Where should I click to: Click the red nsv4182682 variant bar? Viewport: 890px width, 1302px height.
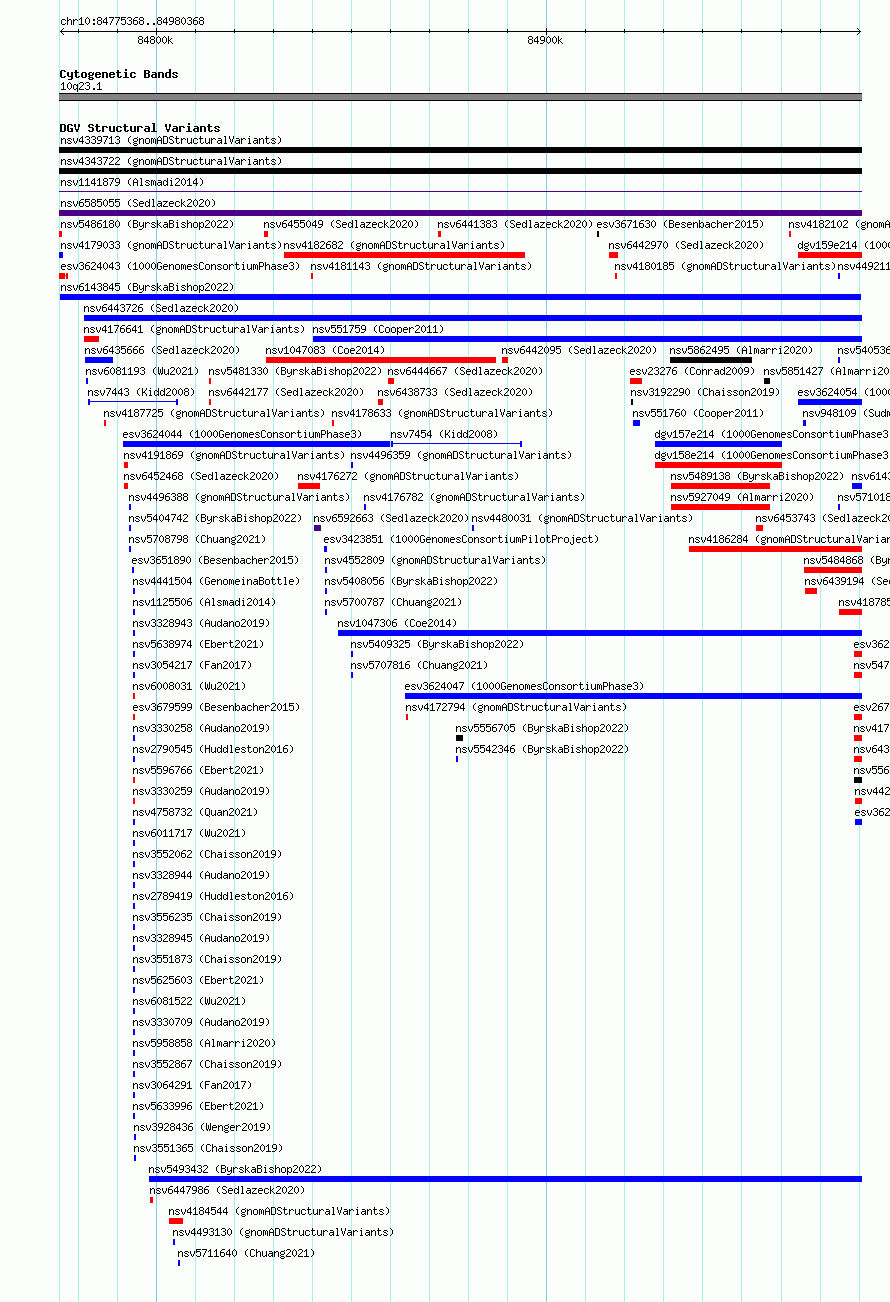pos(404,255)
